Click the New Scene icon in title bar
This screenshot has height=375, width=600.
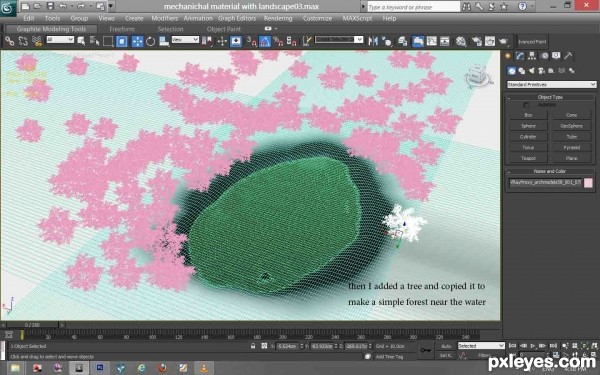(25, 6)
